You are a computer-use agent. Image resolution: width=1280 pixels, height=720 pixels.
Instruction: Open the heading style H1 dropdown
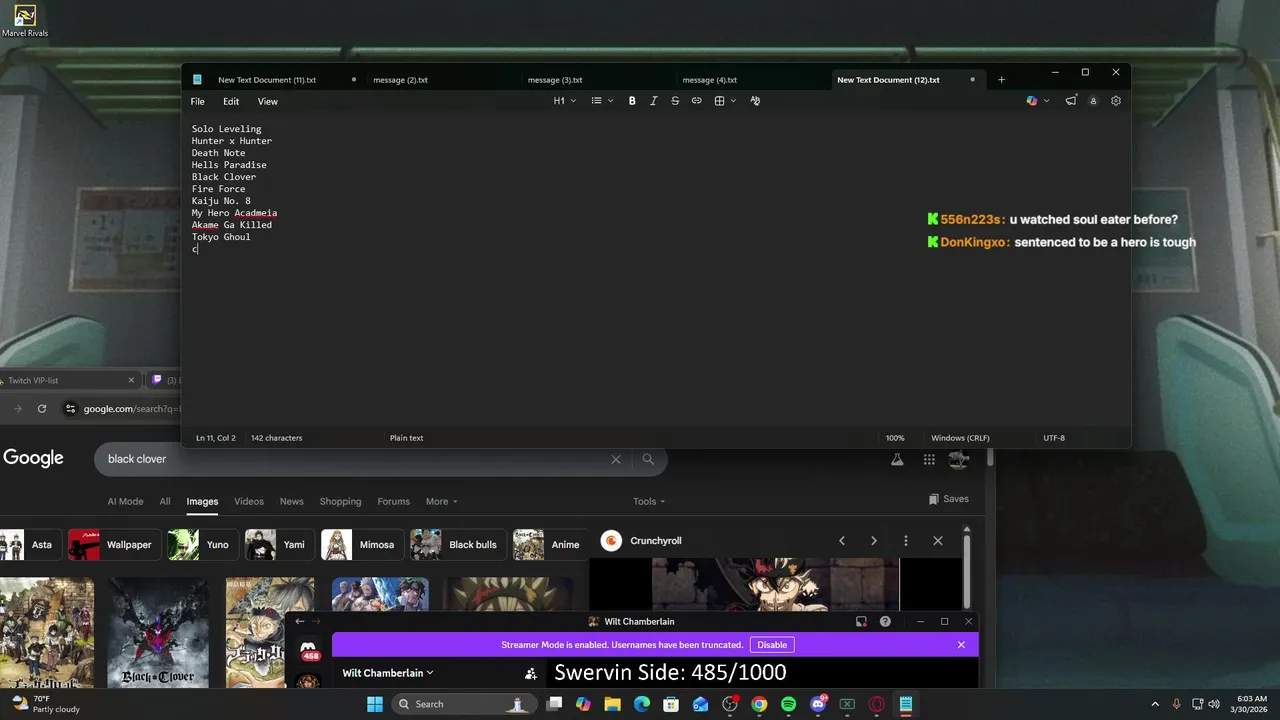[x=565, y=101]
